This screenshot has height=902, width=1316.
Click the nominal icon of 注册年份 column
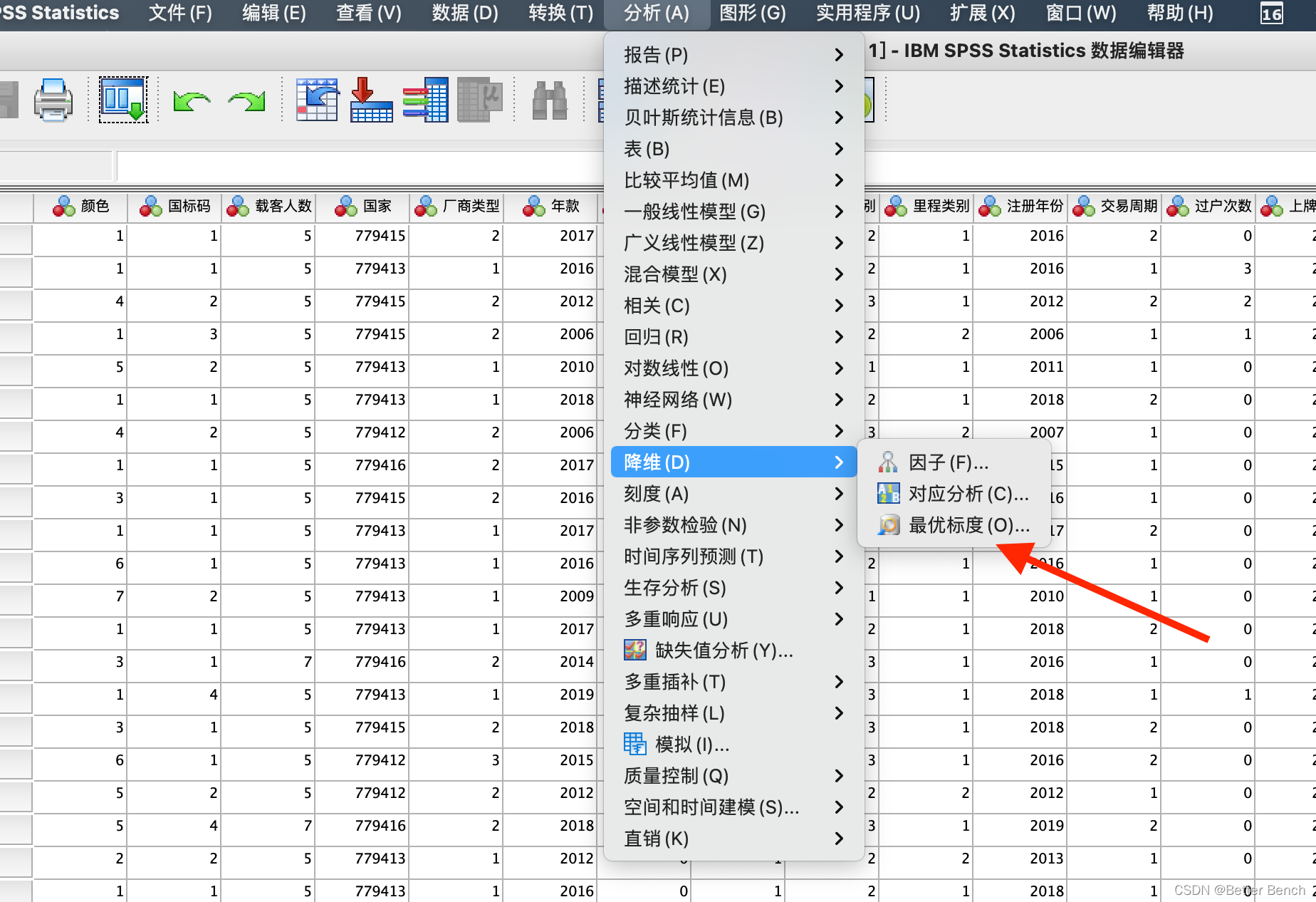[x=989, y=207]
